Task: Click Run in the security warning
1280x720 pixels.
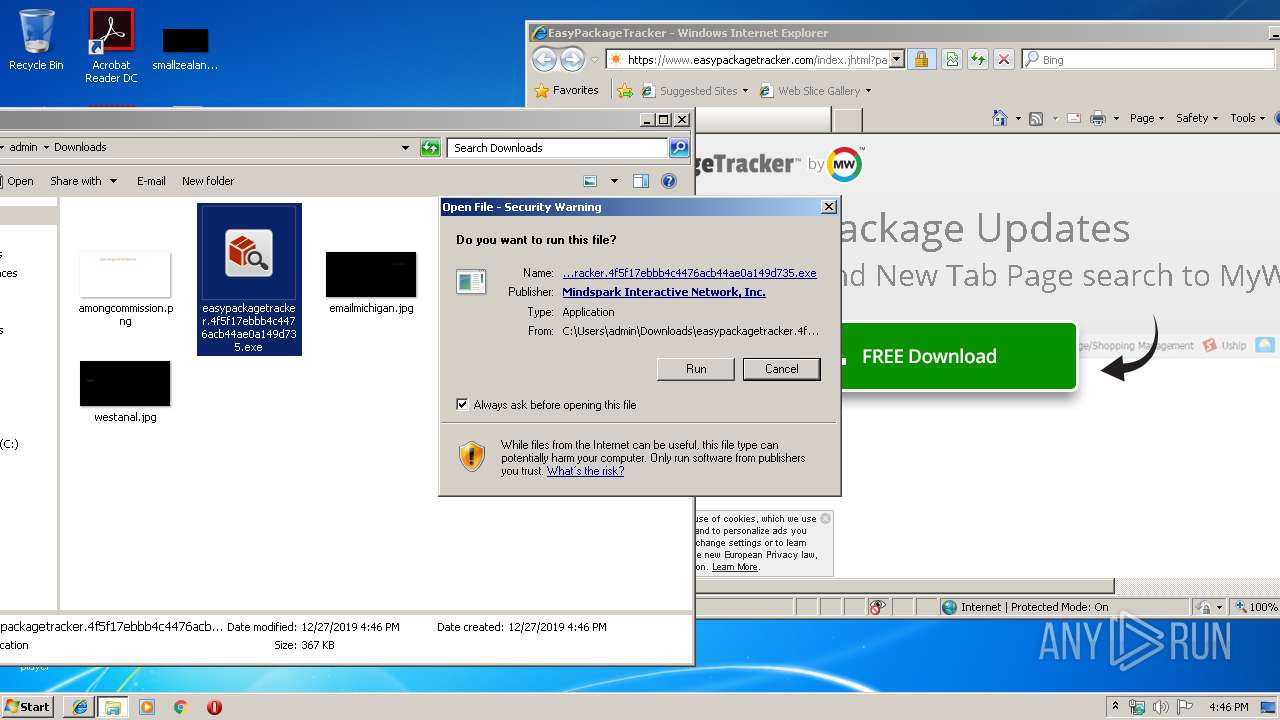Action: tap(696, 369)
